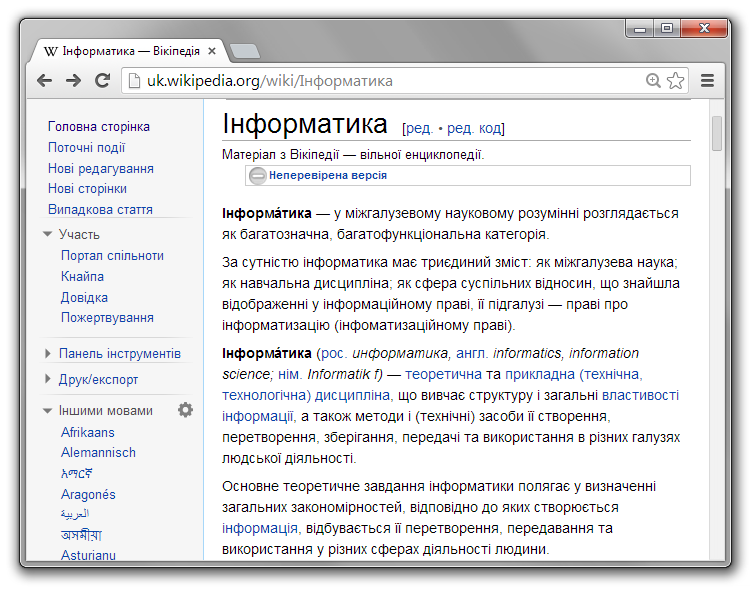
Task: Select the Інформатика — Вікіпедія tab
Action: point(130,51)
